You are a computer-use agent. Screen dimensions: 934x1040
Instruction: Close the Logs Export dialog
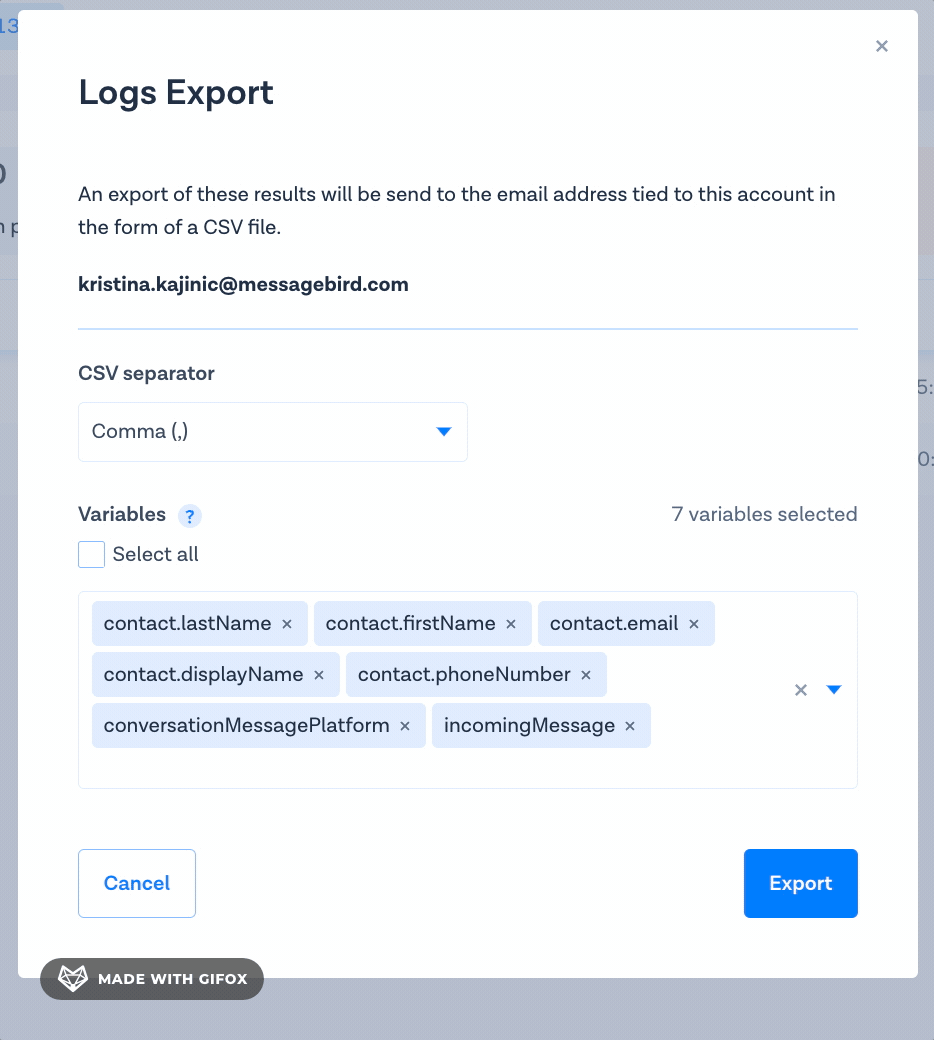point(881,46)
